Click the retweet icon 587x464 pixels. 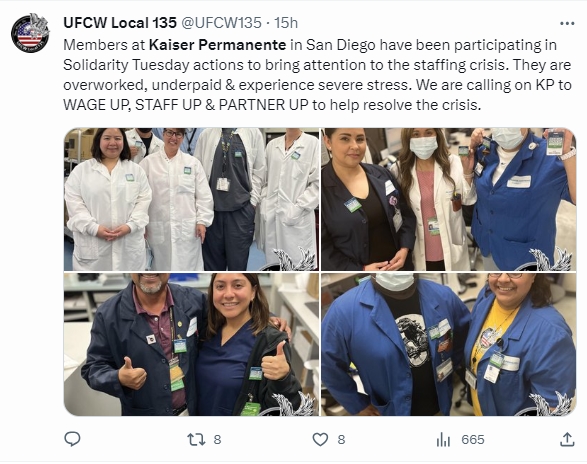[196, 439]
